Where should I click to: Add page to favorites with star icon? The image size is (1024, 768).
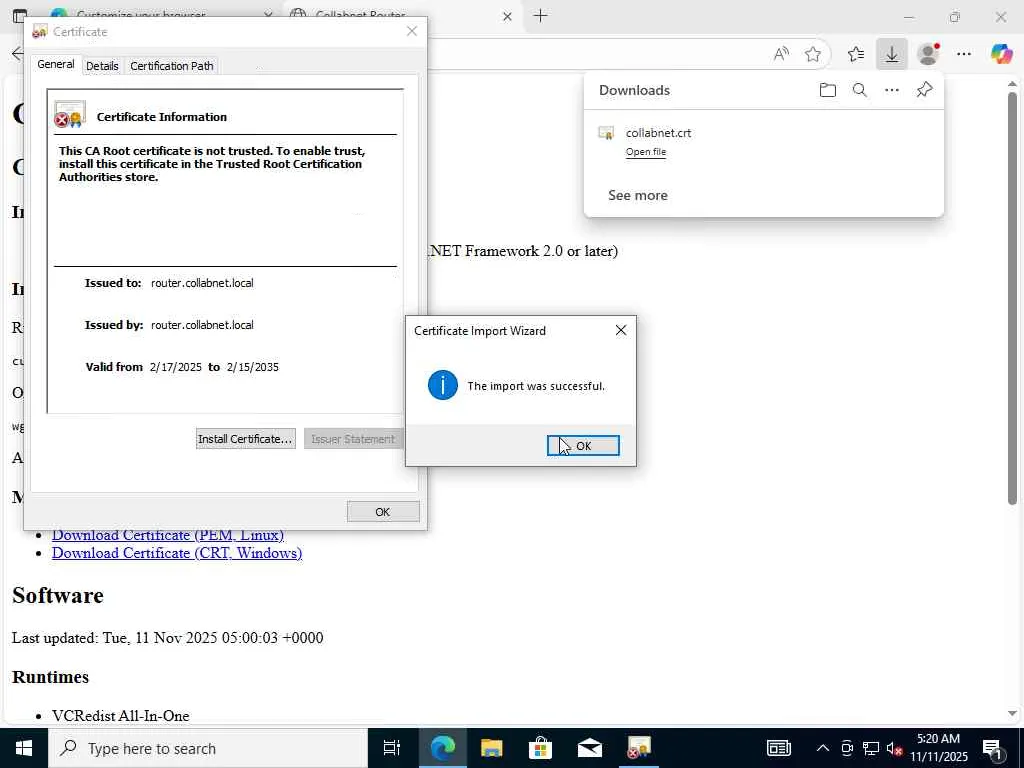[812, 54]
